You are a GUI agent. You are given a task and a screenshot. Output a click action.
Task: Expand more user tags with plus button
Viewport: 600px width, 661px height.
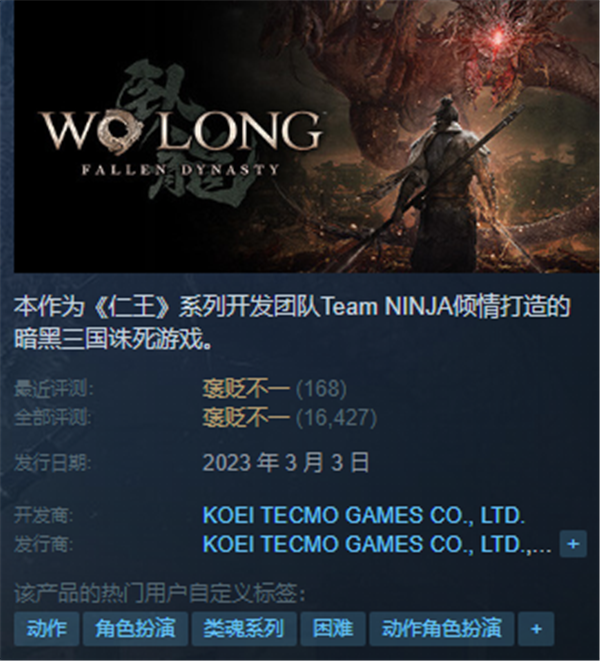tap(536, 629)
